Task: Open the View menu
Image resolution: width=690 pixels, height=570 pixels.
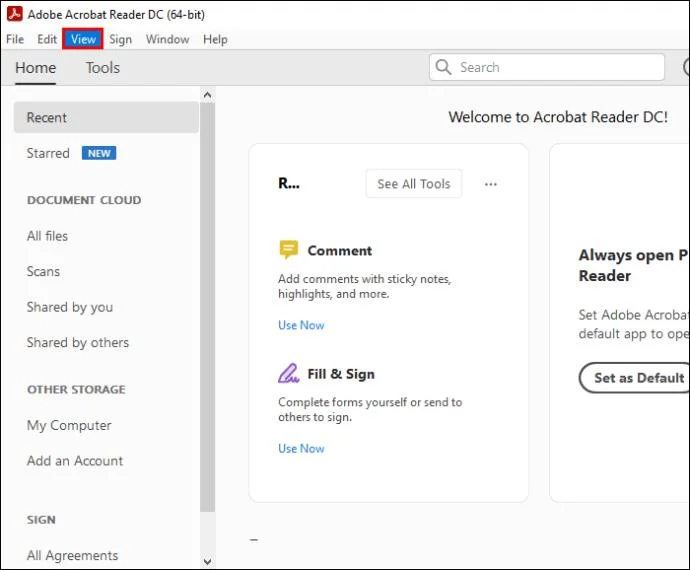Action: click(x=83, y=39)
